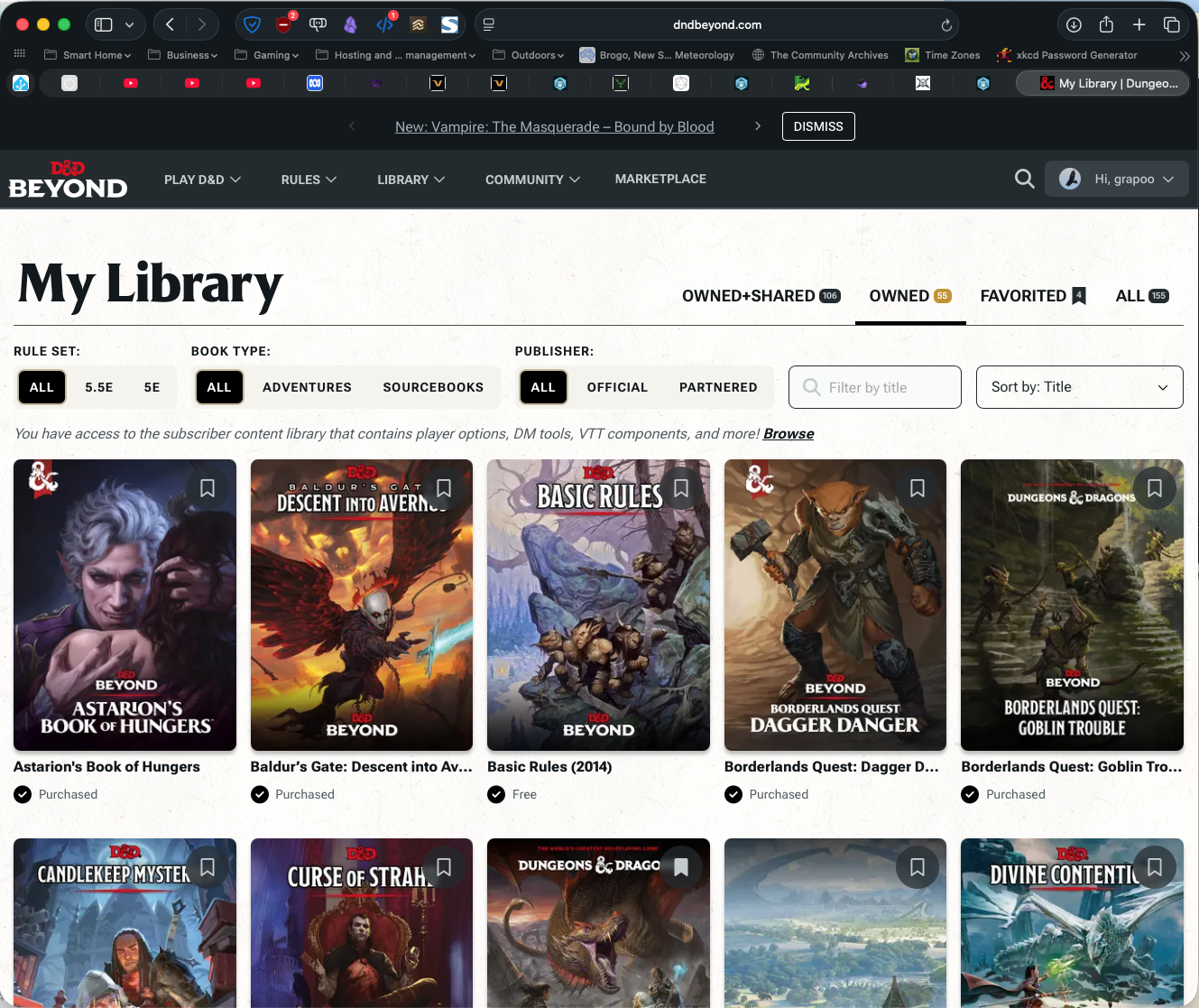This screenshot has width=1199, height=1008.
Task: Filter publisher by Partnered
Action: [718, 387]
